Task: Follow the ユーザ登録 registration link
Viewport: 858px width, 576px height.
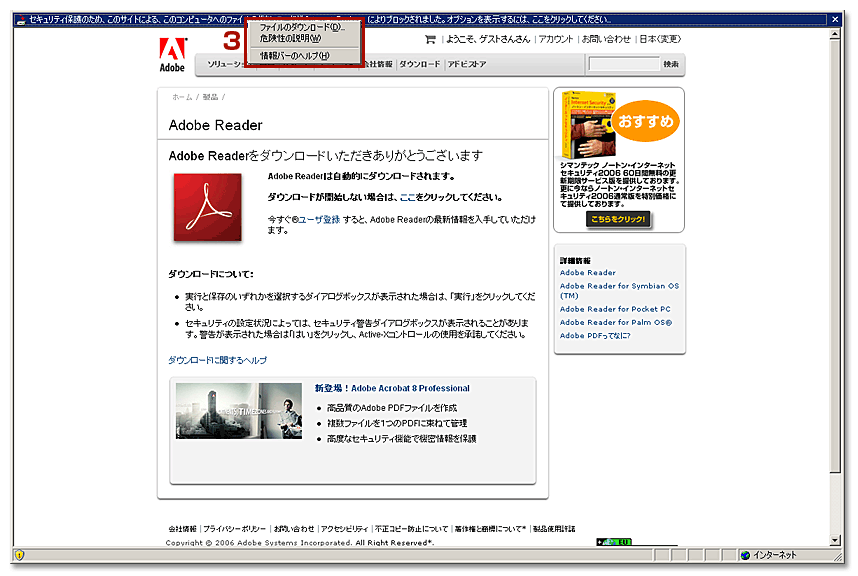Action: 319,220
